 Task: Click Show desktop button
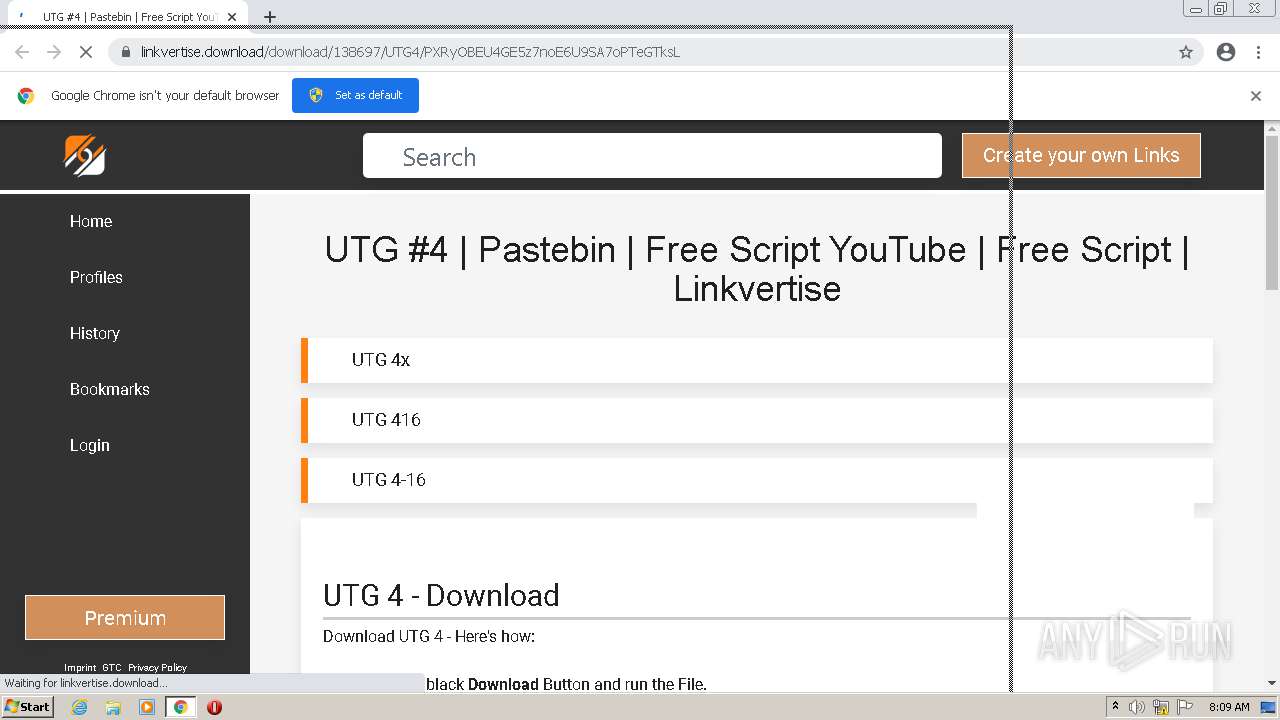click(1269, 707)
